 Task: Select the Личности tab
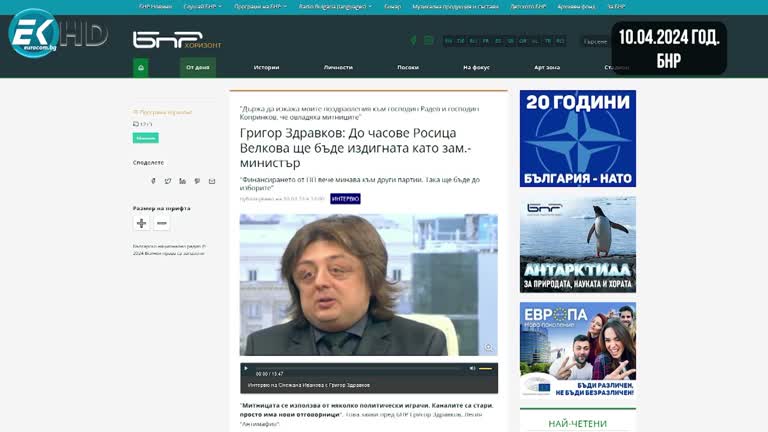coord(338,68)
